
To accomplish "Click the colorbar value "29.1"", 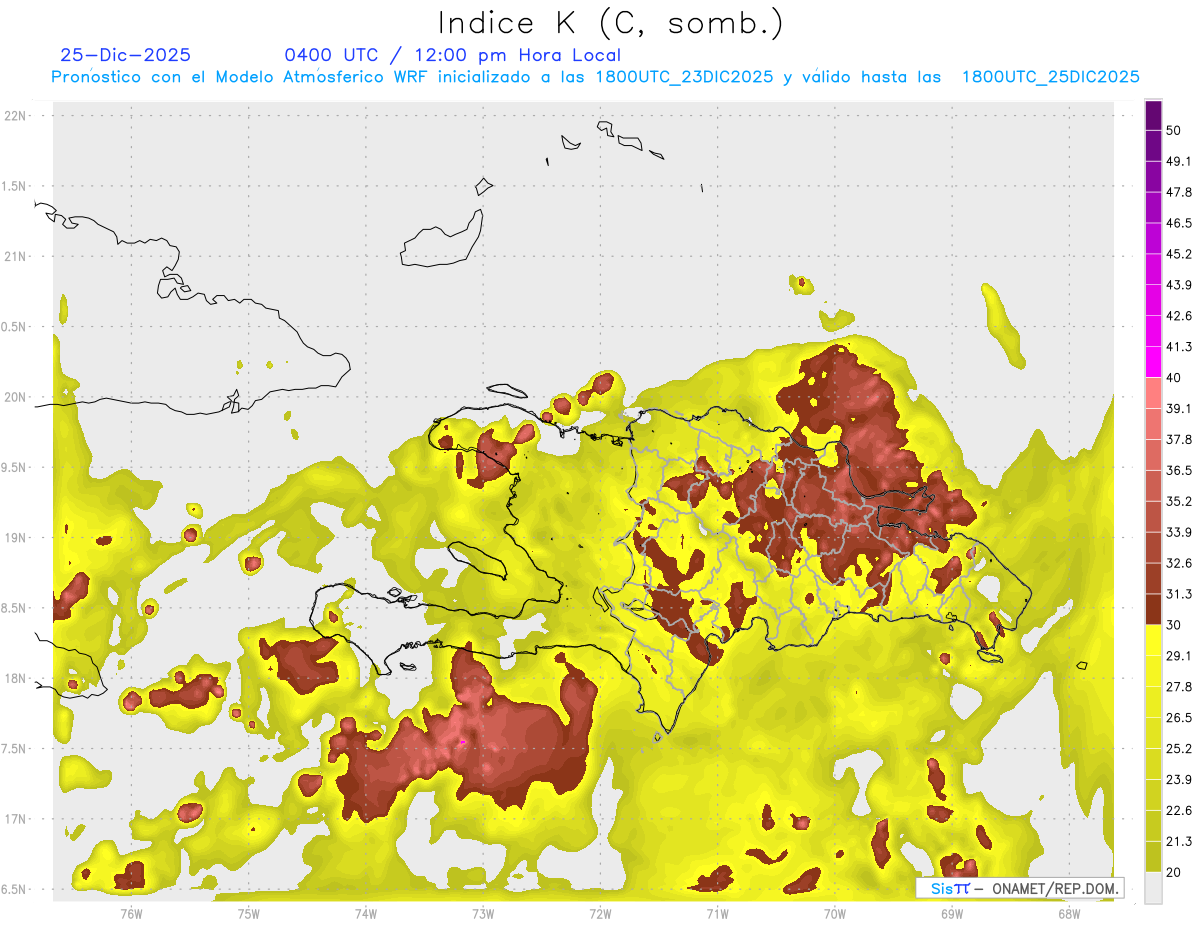I will pyautogui.click(x=1179, y=655).
